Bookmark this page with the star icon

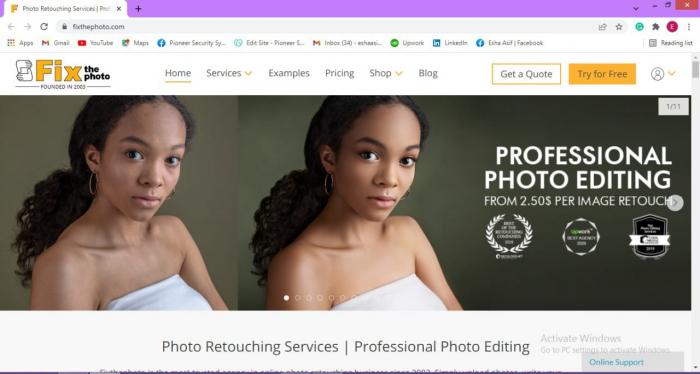click(619, 27)
